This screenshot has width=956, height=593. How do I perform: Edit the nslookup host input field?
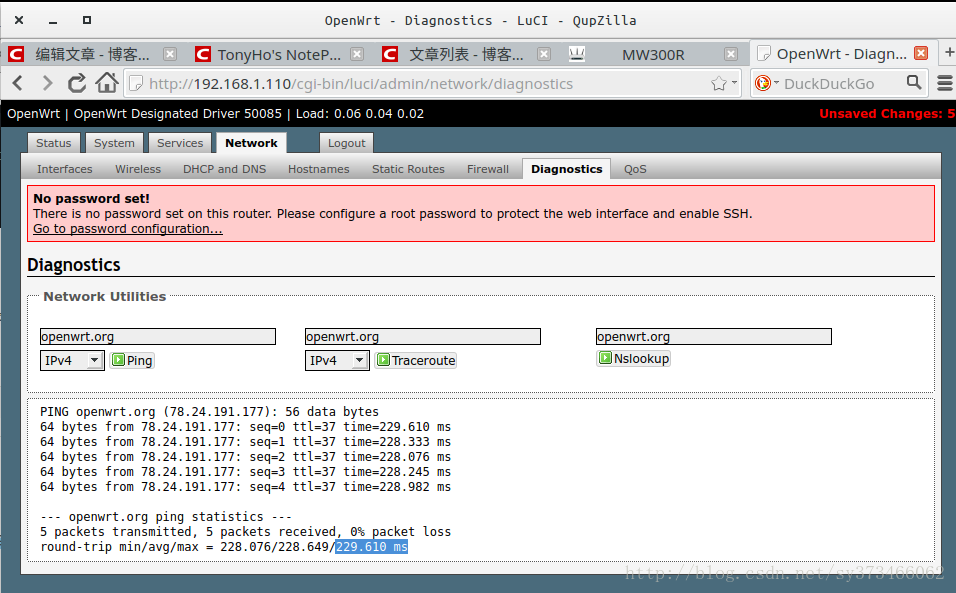(713, 336)
